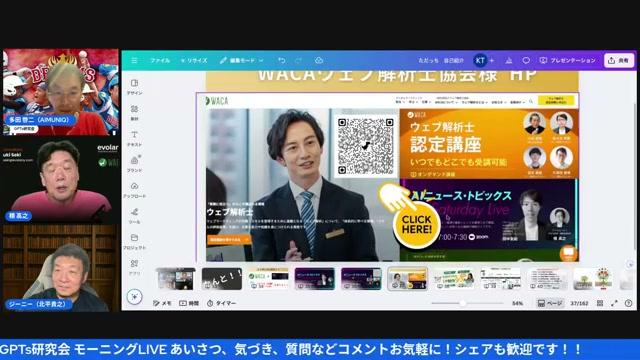The width and height of the screenshot is (640, 360).
Task: Select the white WACA logo page thumbnail
Action: [268, 279]
